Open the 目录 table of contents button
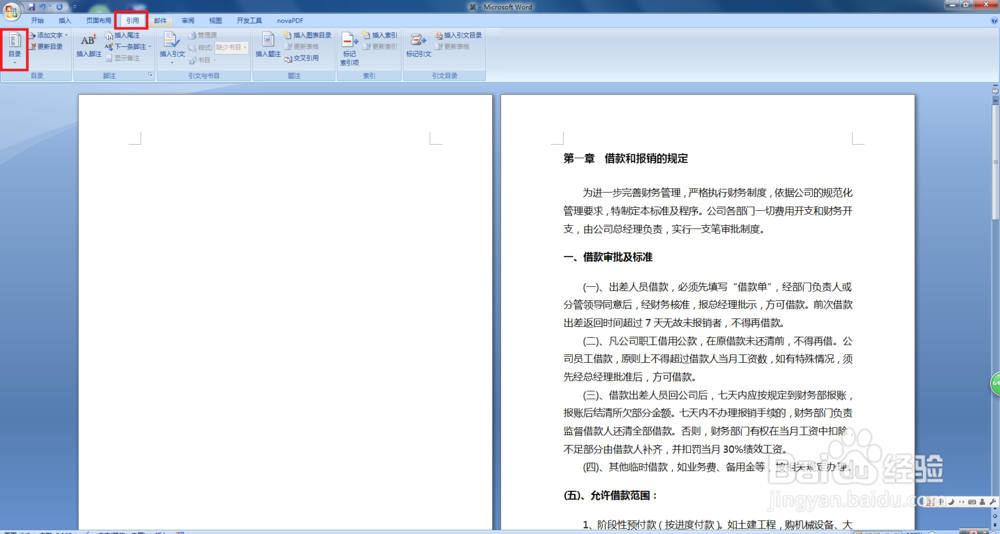The width and height of the screenshot is (1000, 534). coord(15,48)
